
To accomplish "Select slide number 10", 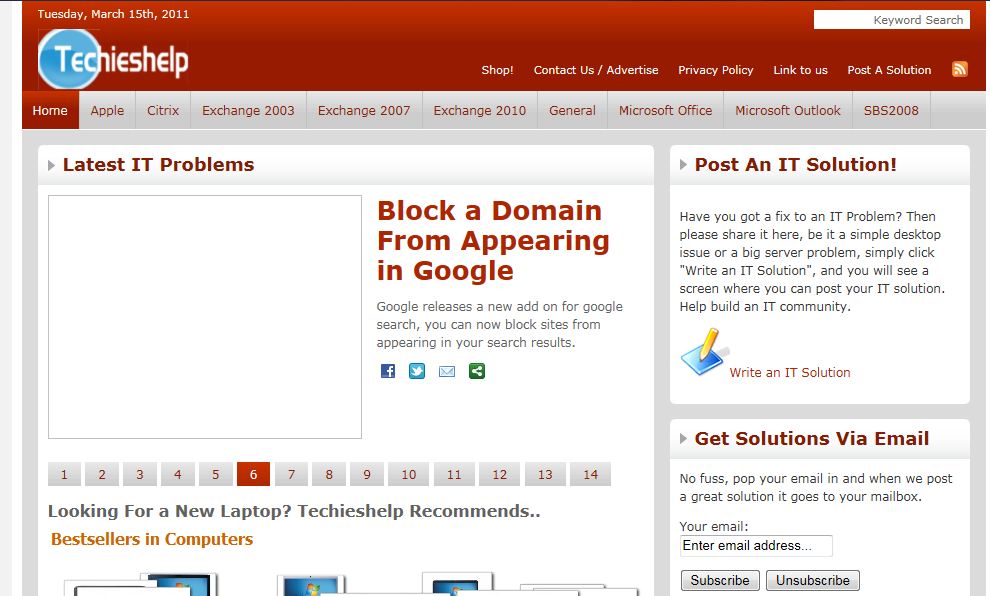I will 409,474.
